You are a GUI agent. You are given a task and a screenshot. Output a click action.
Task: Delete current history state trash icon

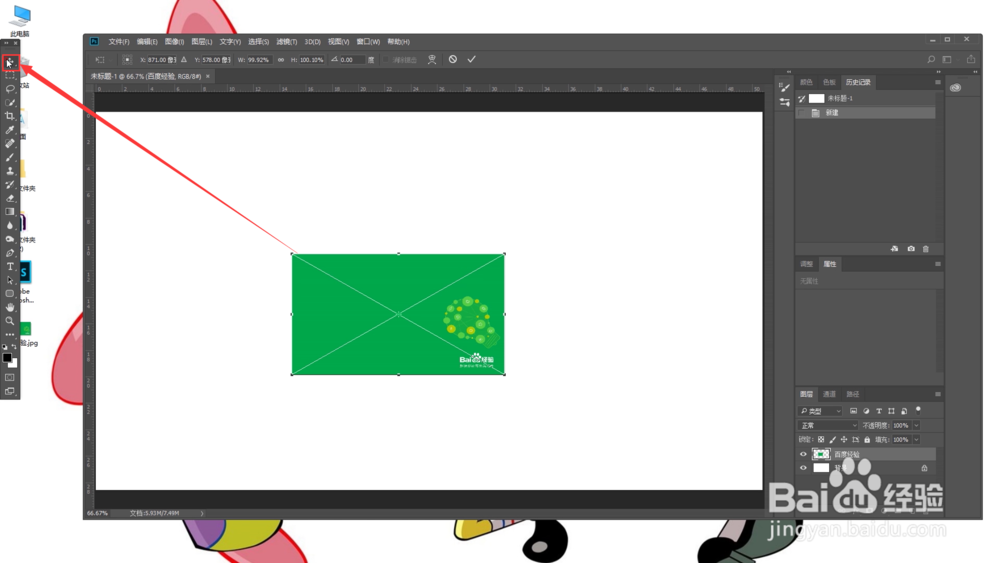pyautogui.click(x=926, y=249)
